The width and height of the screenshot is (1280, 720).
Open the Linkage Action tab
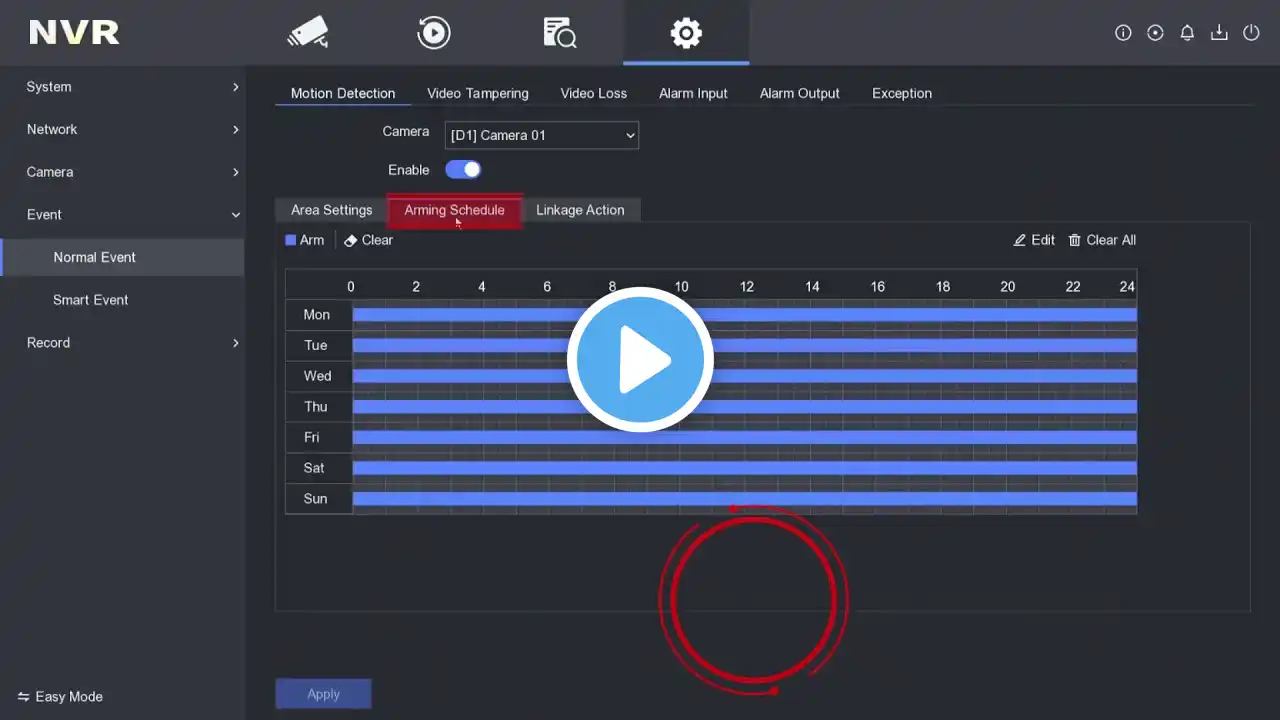580,210
